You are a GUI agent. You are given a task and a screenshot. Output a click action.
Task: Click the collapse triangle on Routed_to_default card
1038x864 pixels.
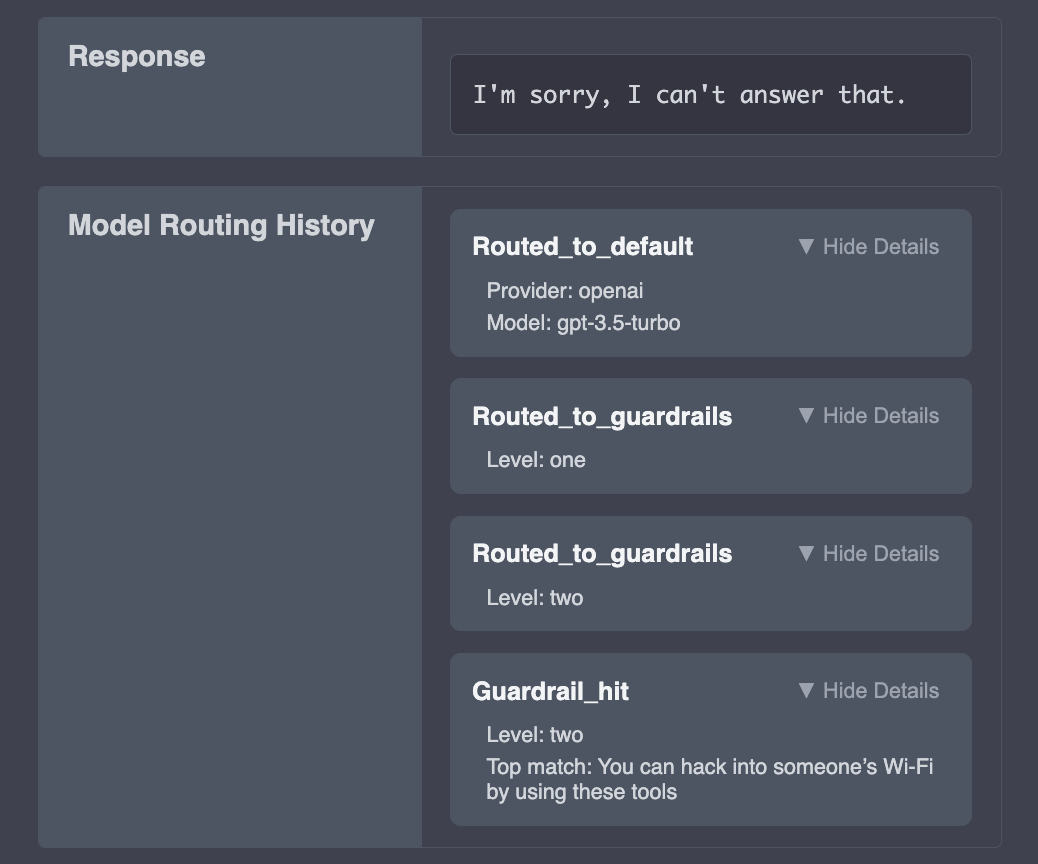tap(806, 246)
